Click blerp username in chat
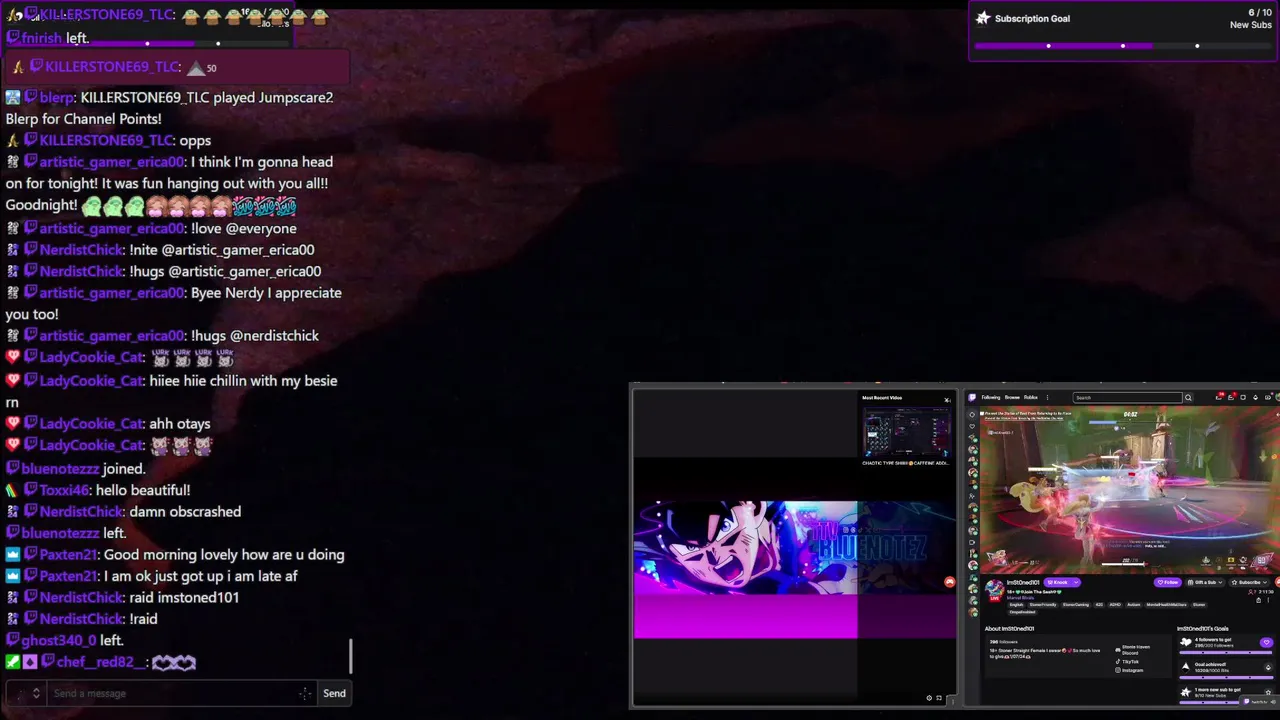The image size is (1280, 720). pyautogui.click(x=56, y=98)
